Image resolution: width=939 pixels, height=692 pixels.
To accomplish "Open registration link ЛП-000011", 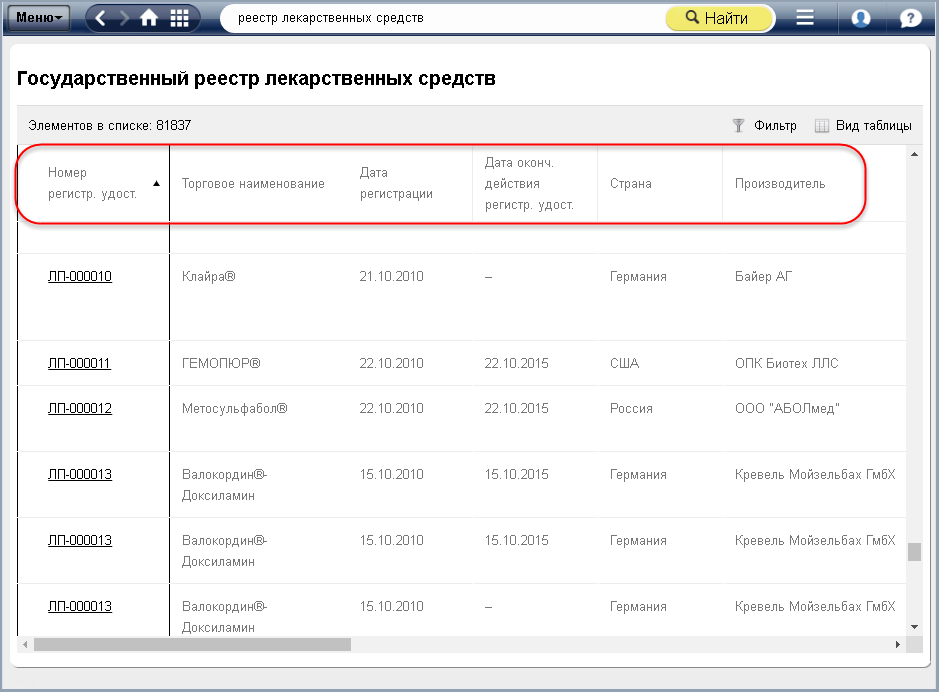I will click(79, 363).
